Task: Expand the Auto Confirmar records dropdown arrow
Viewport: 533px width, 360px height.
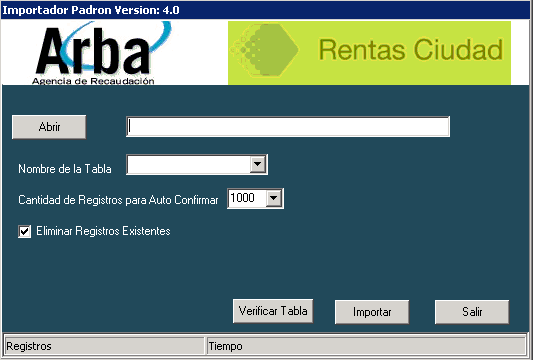Action: 274,198
